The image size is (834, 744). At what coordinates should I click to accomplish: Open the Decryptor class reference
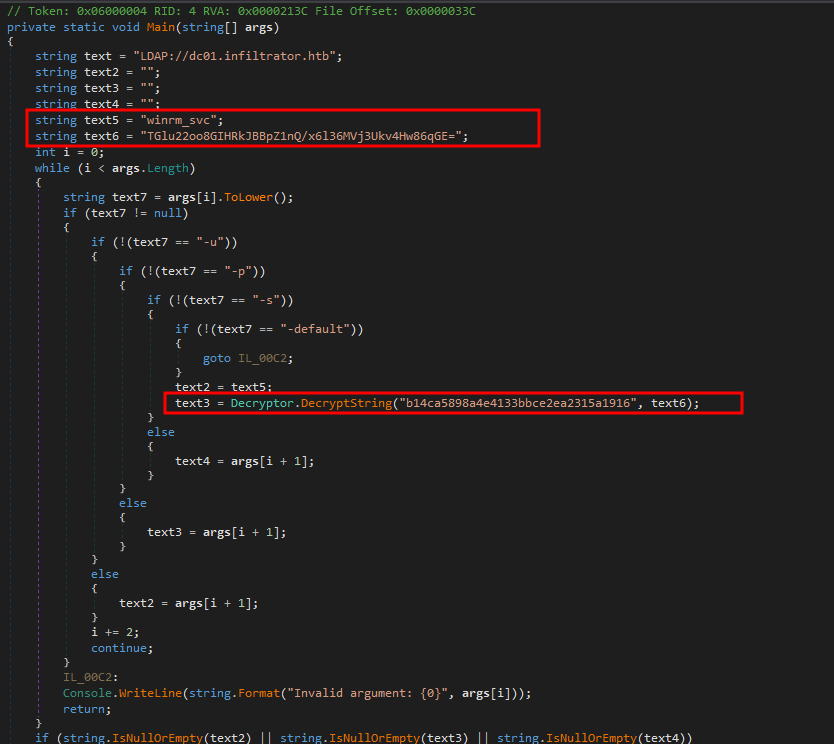tap(262, 403)
